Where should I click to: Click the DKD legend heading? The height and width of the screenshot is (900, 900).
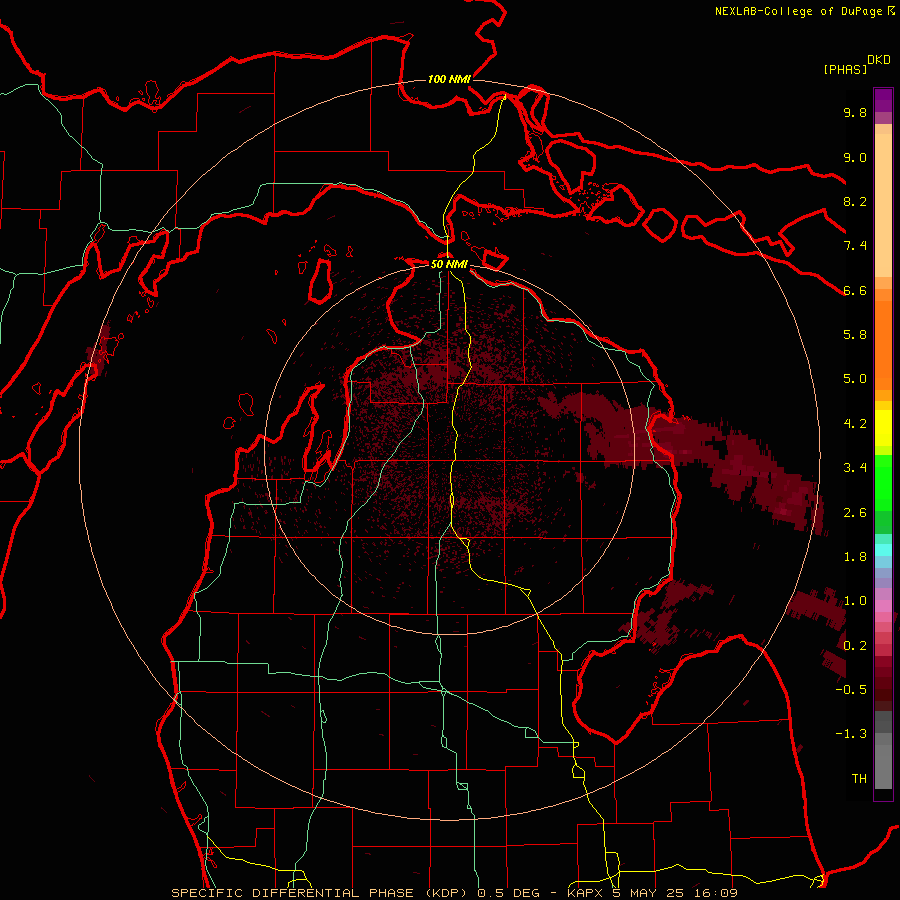879,60
